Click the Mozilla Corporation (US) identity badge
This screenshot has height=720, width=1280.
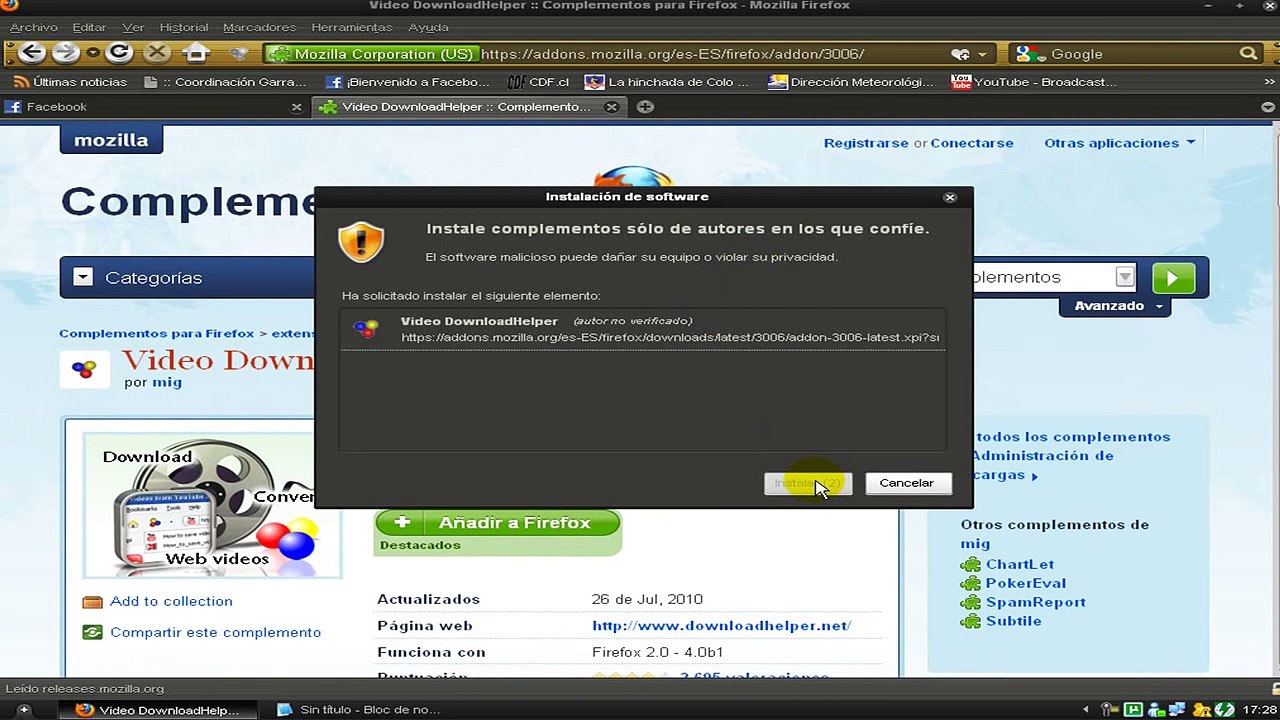pos(373,54)
